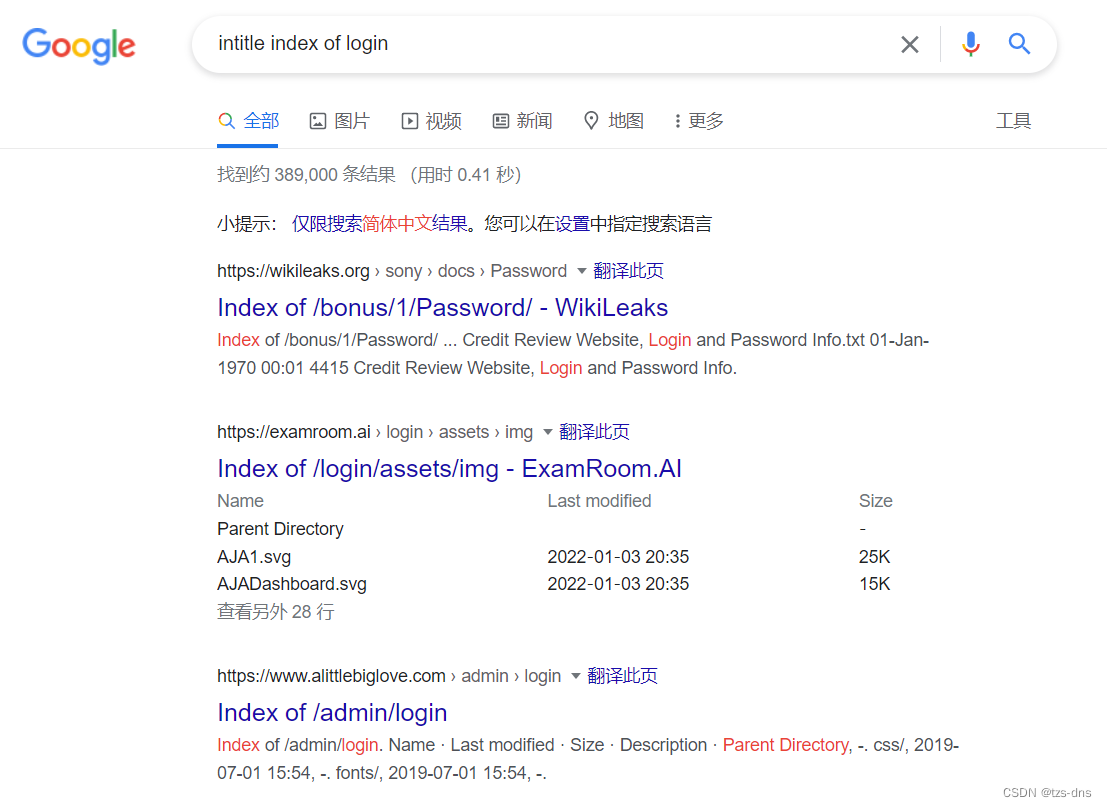Click 翻译此页 for alittlebiglove result
This screenshot has height=807, width=1107.
click(622, 676)
